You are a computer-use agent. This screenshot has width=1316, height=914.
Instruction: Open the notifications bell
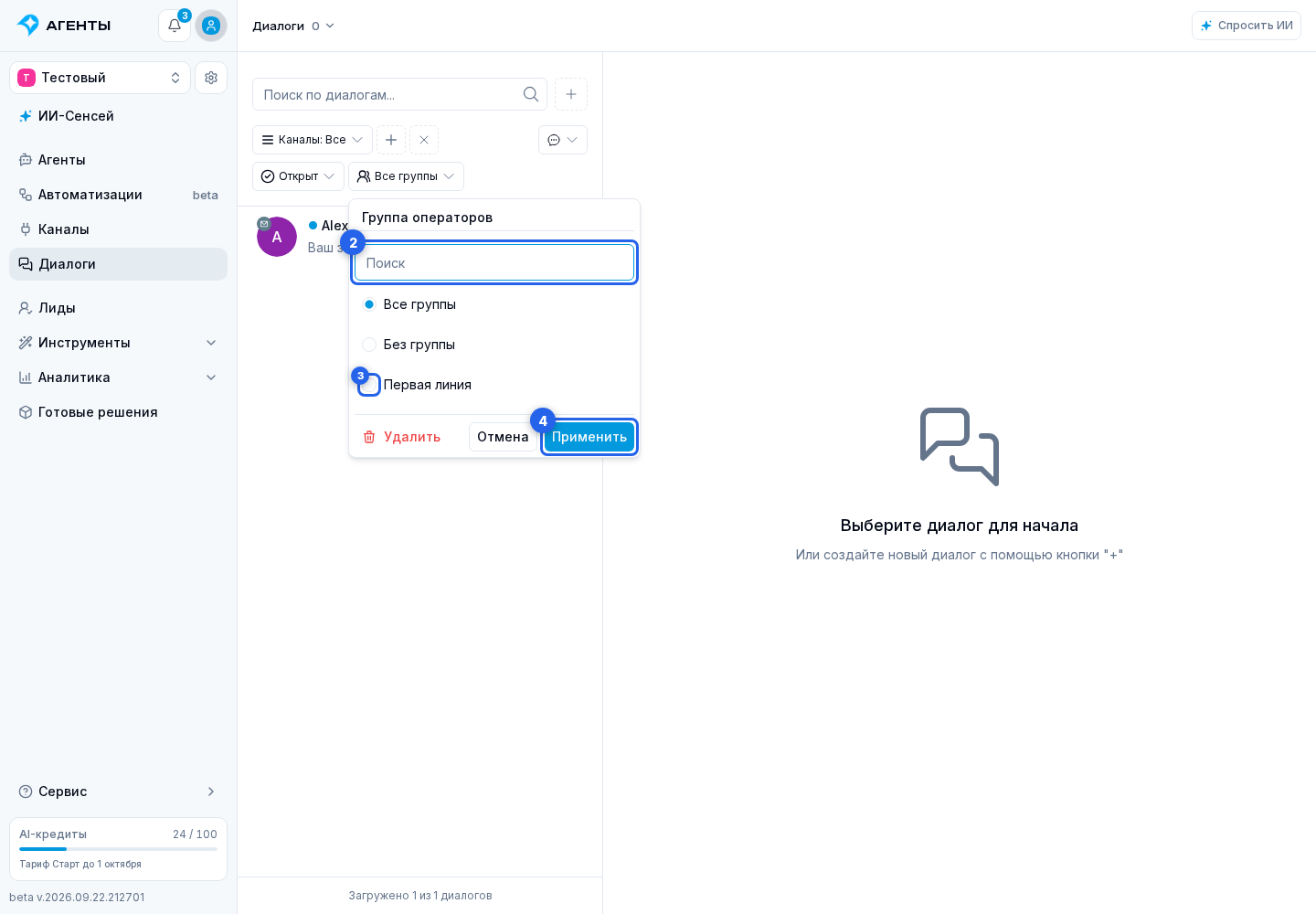[x=175, y=26]
